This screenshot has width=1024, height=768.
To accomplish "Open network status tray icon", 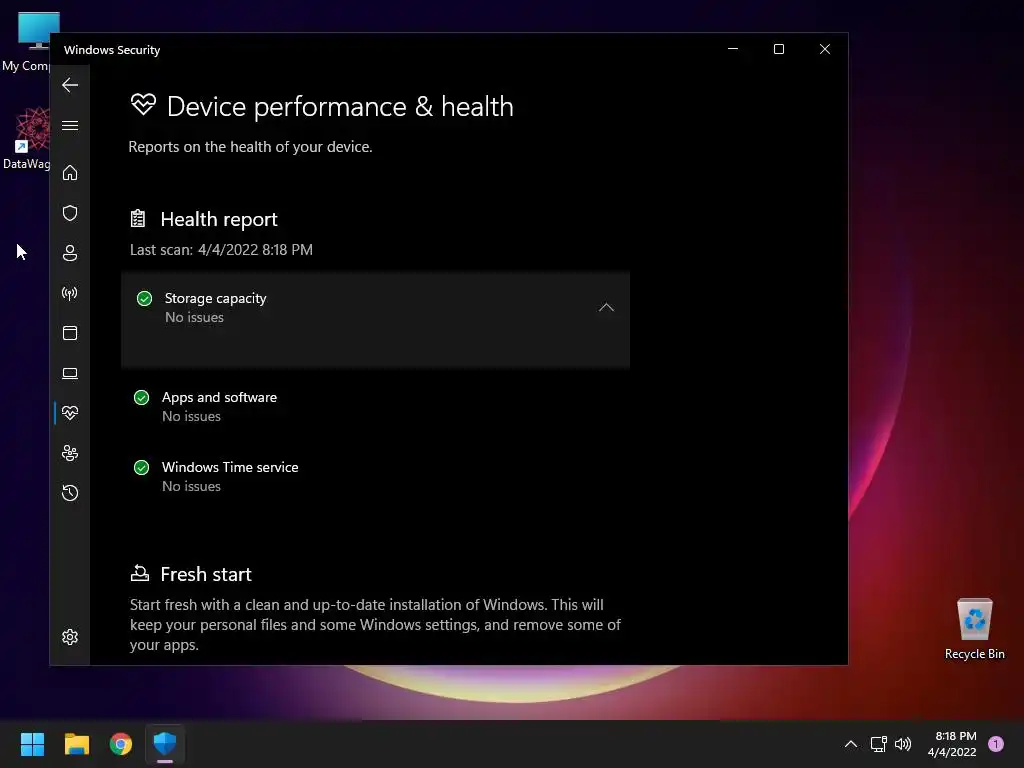I will 878,744.
